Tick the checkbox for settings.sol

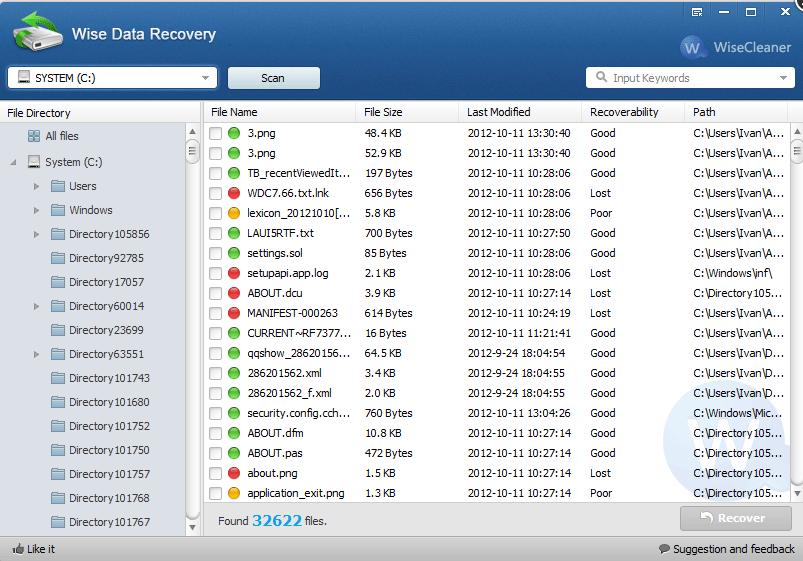pyautogui.click(x=215, y=253)
